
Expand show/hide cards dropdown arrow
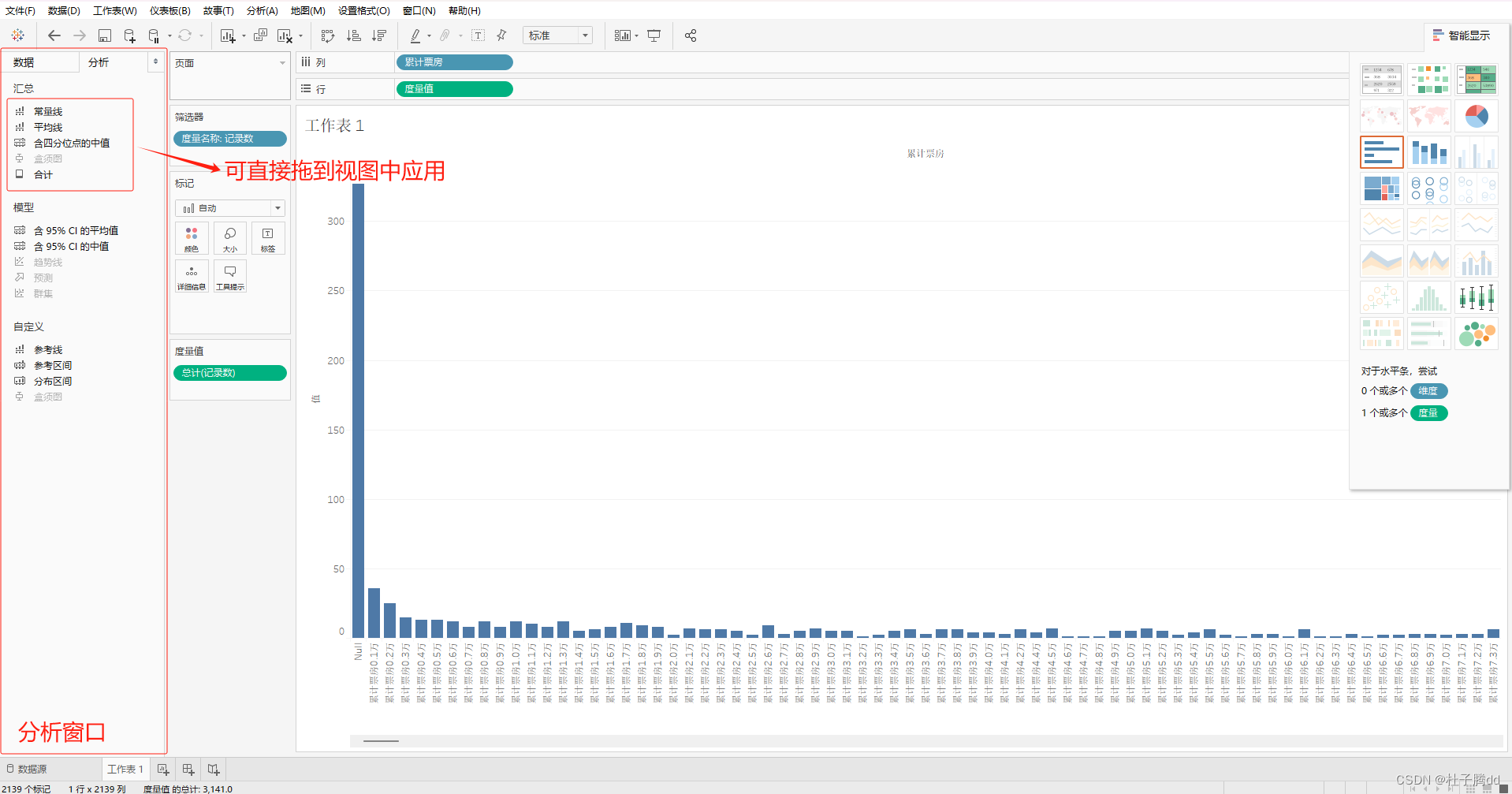(x=636, y=35)
